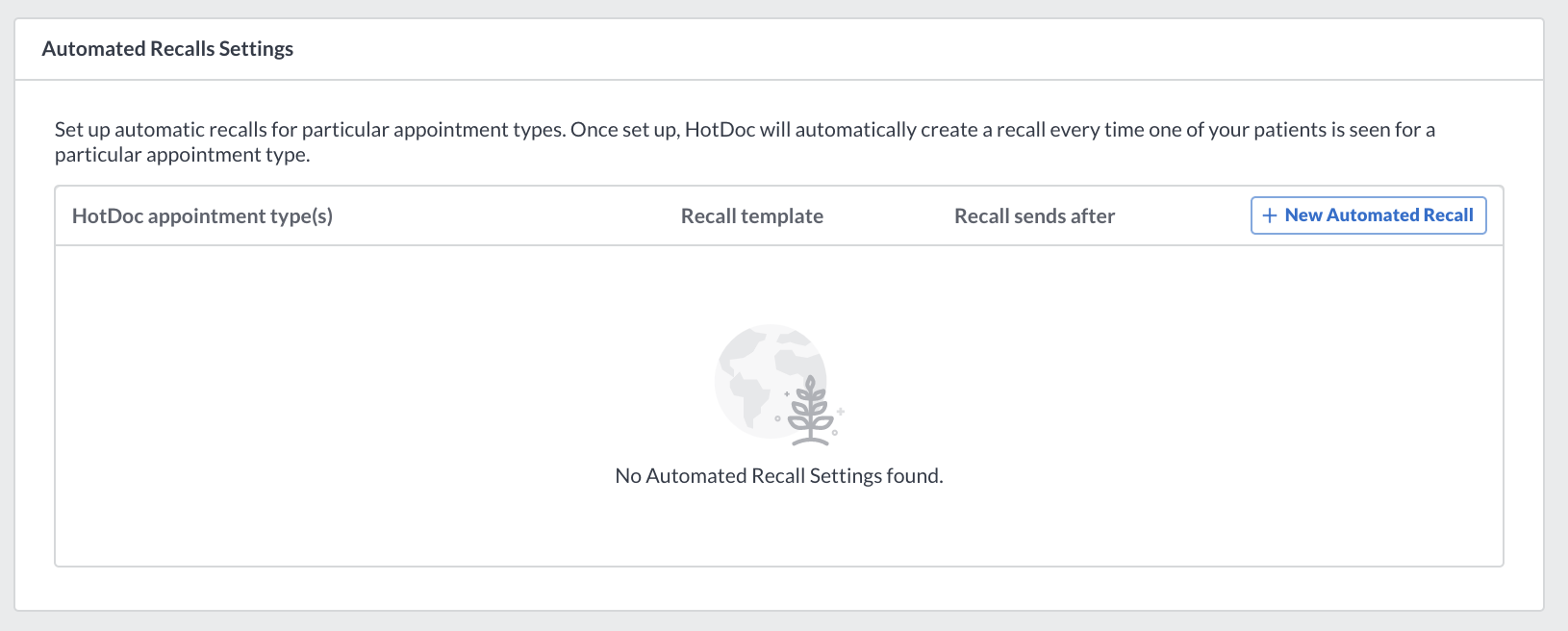This screenshot has height=631, width=1568.
Task: Click the plus sparkle right of plant
Action: coord(840,412)
